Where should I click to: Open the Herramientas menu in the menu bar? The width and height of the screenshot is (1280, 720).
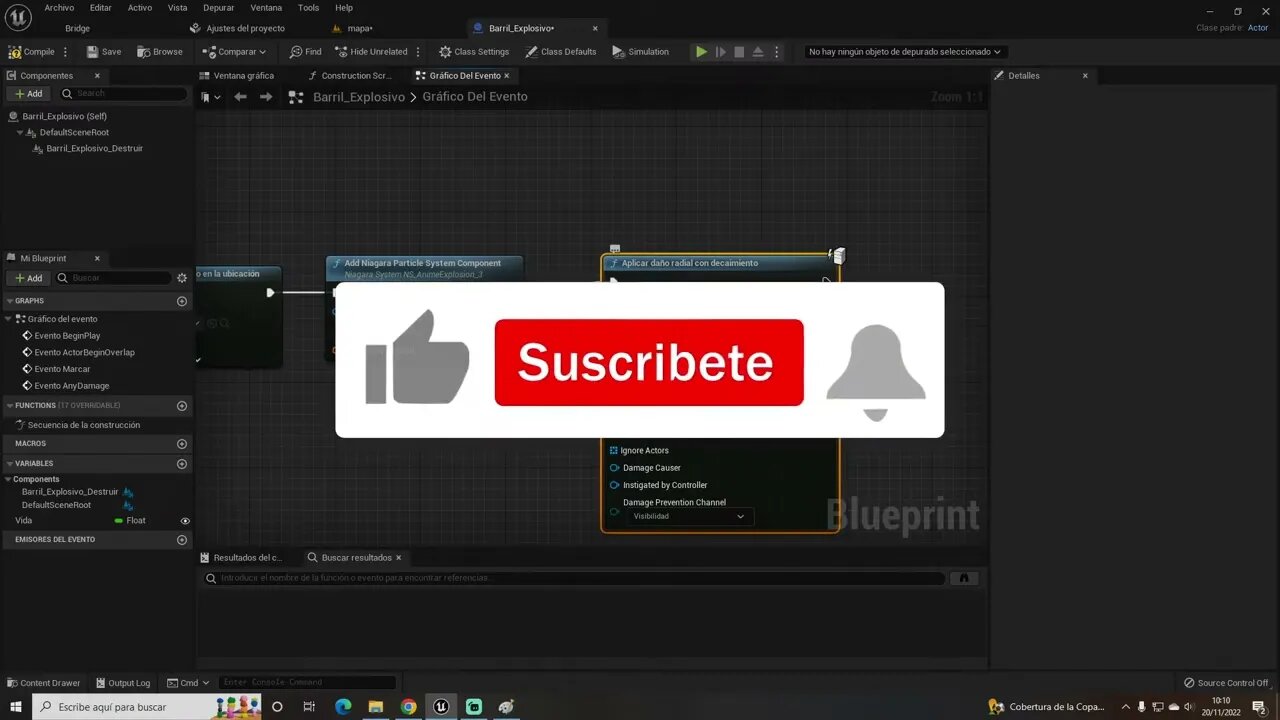pyautogui.click(x=308, y=7)
